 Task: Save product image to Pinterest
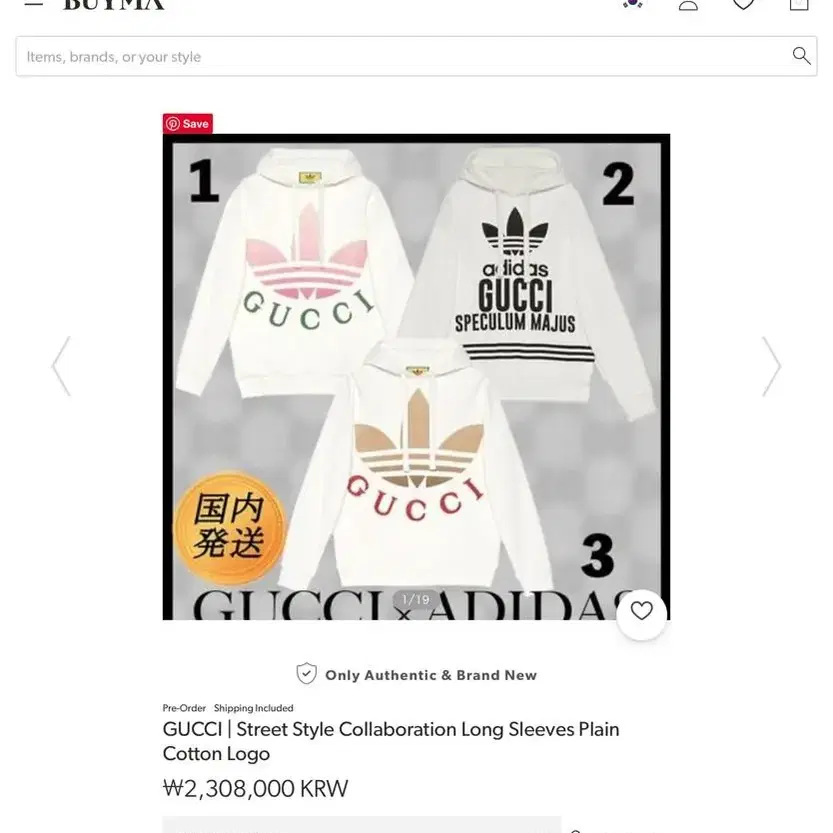click(188, 124)
